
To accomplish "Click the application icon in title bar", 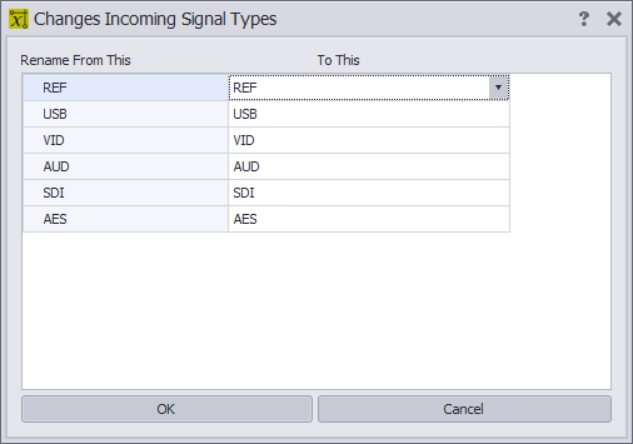I will 19,19.
